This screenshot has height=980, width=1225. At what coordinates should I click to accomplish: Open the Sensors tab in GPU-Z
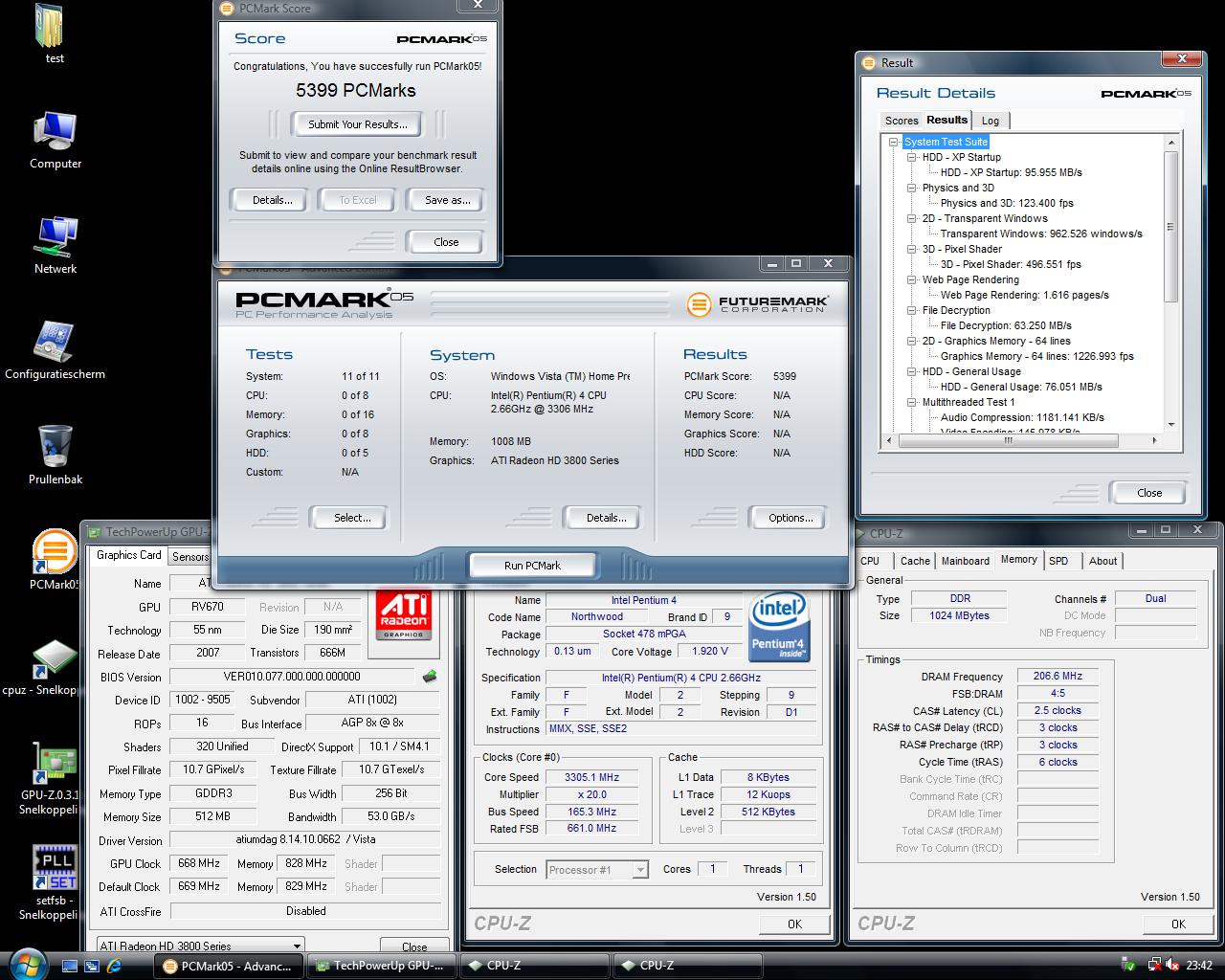coord(189,556)
